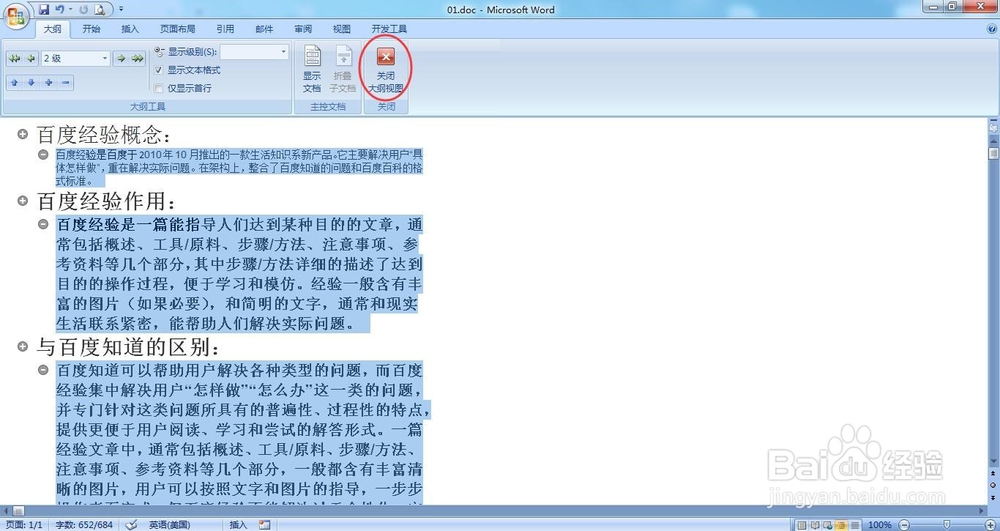
Task: Open Word Help question-mark icon
Action: click(992, 29)
